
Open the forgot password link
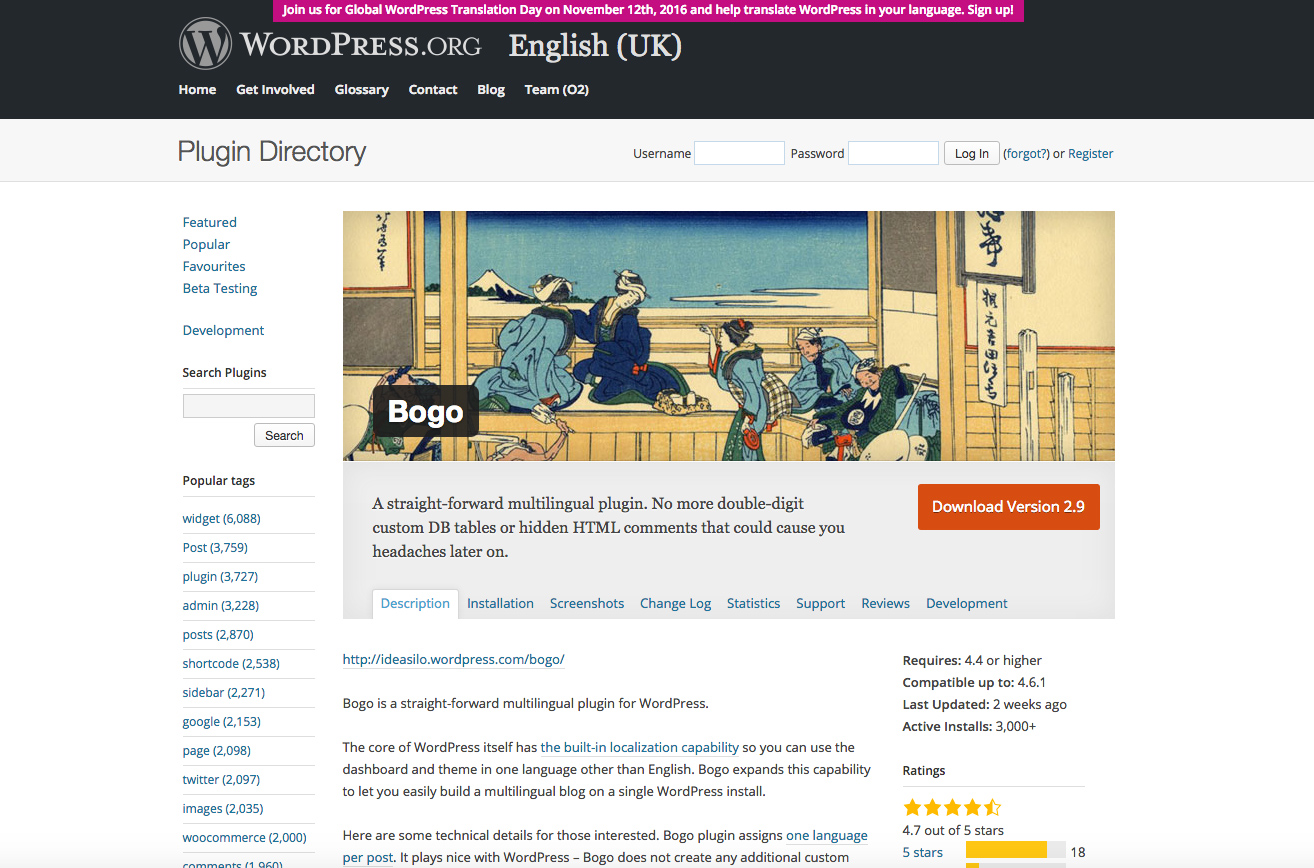(x=1026, y=153)
